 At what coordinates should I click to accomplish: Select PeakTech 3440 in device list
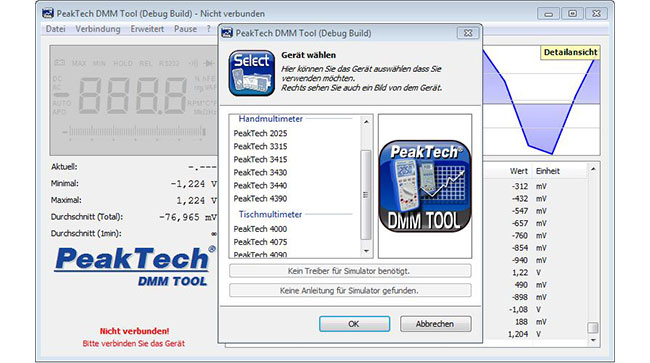(260, 186)
